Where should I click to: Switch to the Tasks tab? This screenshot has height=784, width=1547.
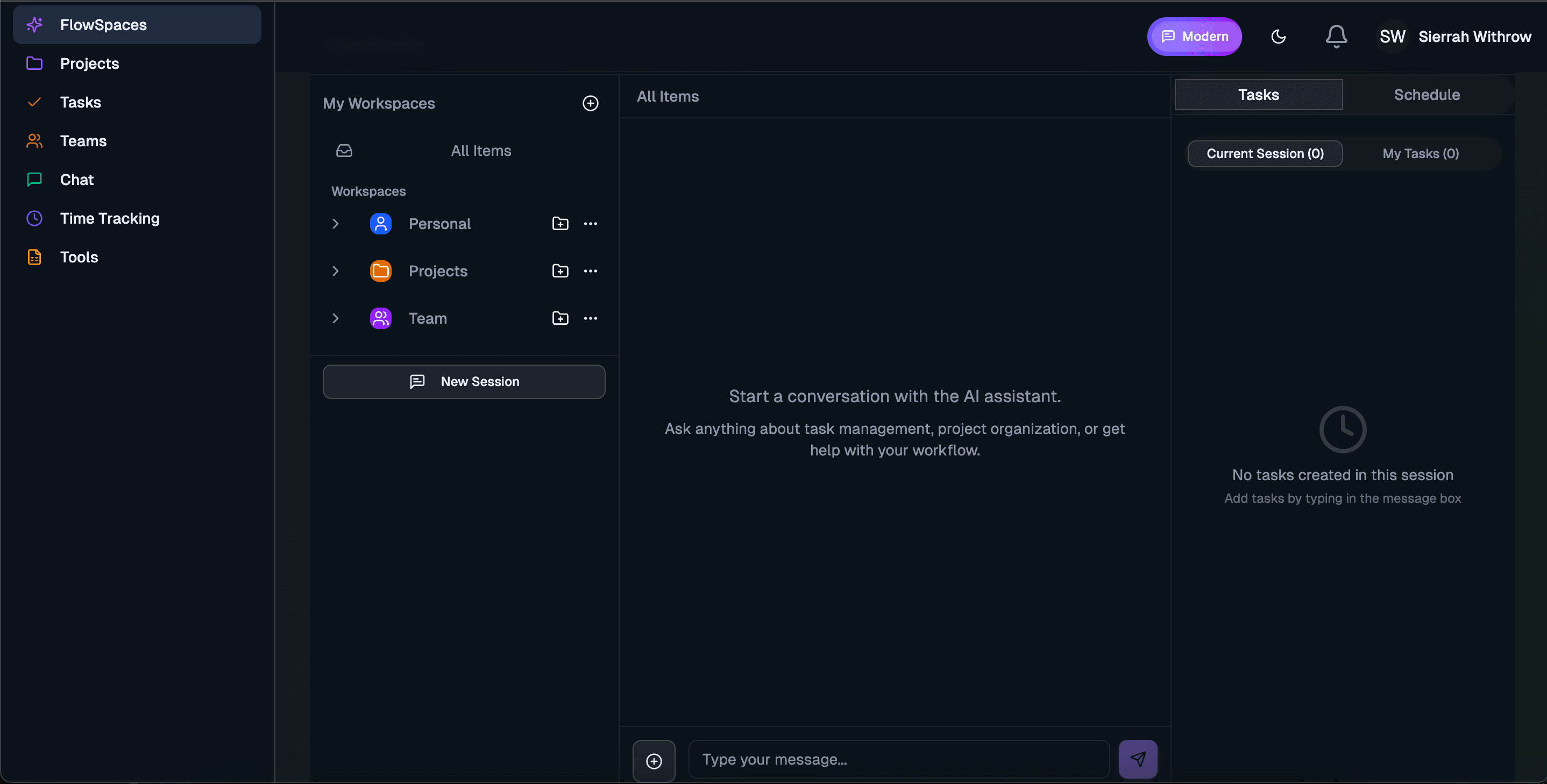click(1258, 95)
